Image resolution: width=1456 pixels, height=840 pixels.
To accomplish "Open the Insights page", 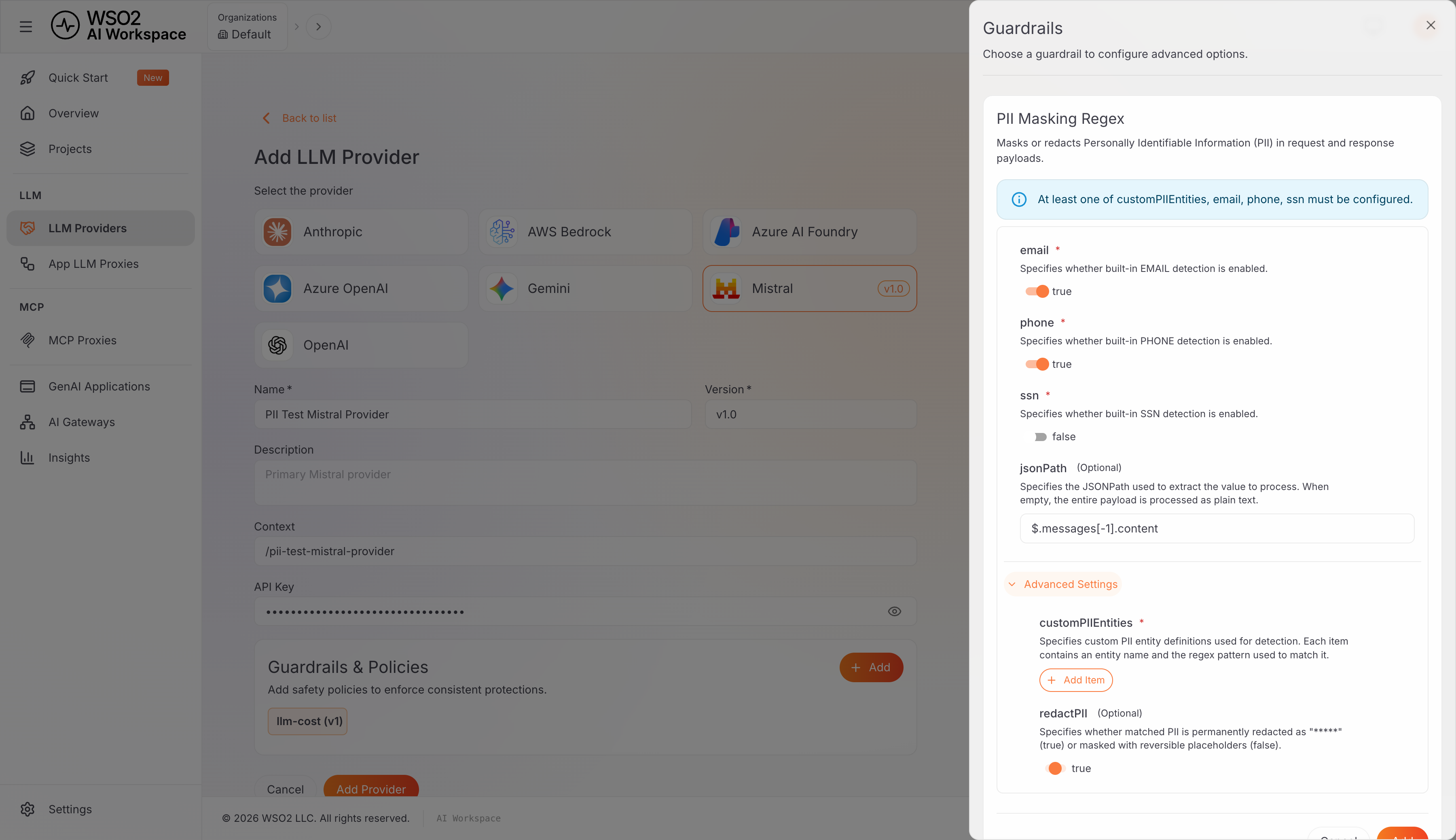I will click(100, 458).
